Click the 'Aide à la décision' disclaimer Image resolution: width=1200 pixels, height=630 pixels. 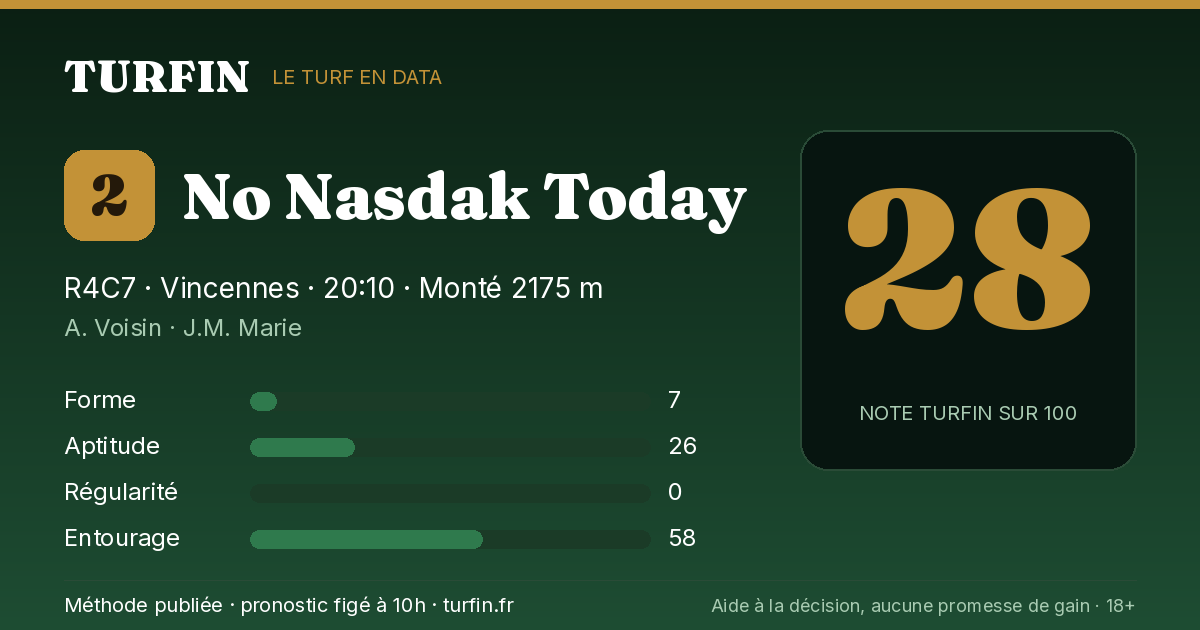(923, 605)
